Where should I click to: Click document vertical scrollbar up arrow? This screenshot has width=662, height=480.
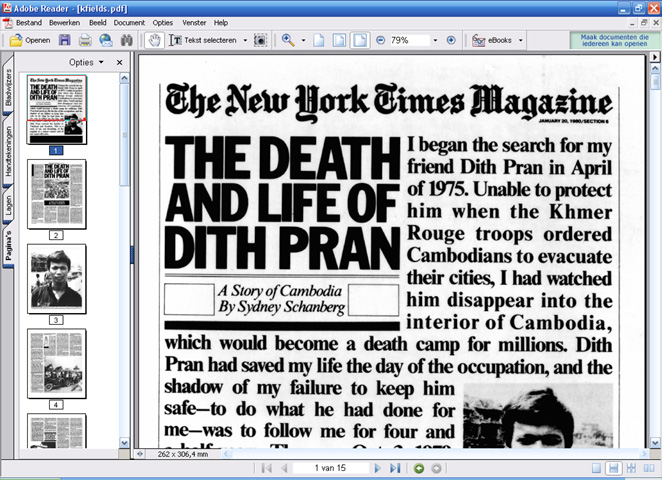(655, 68)
